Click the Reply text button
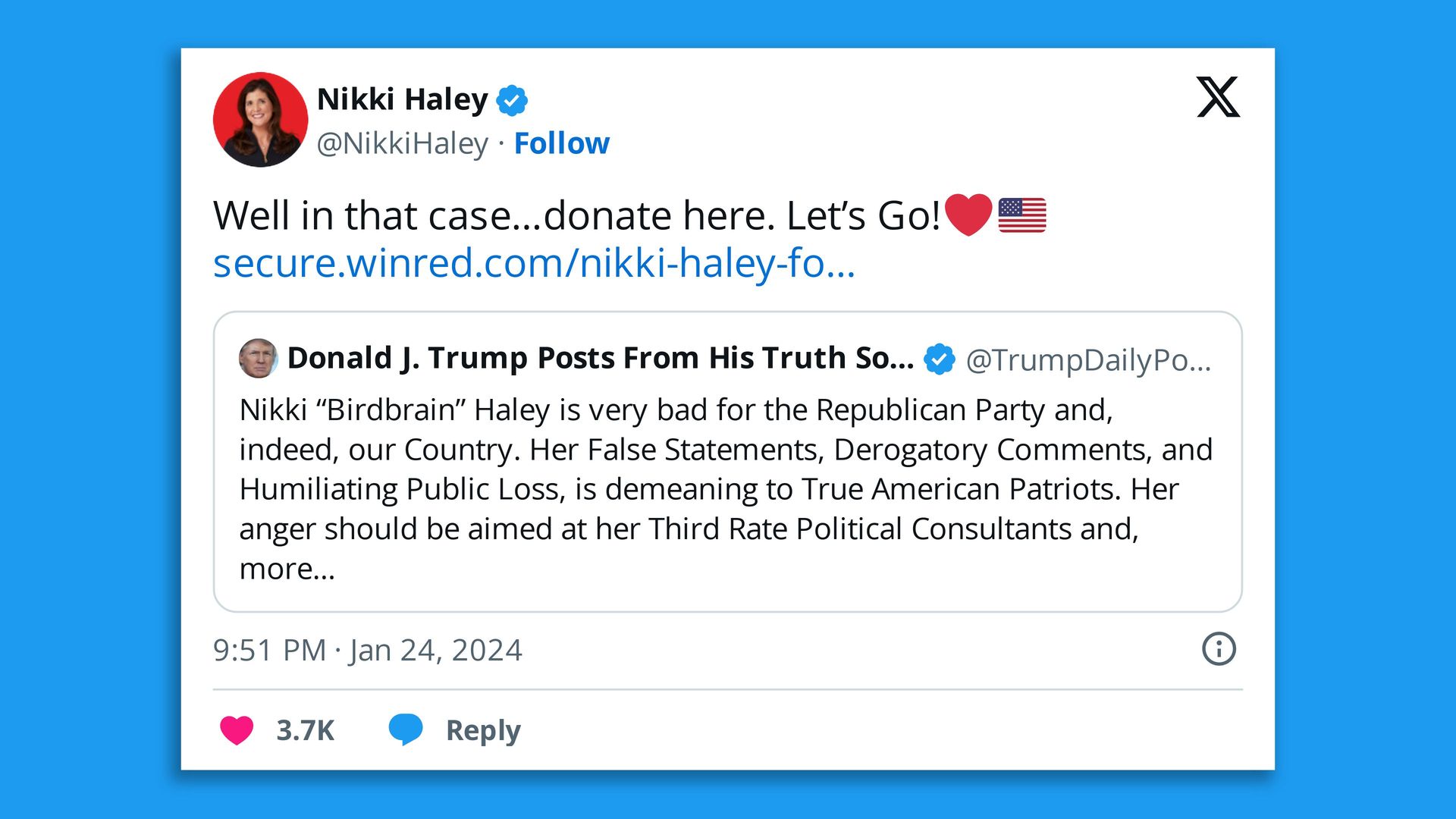The image size is (1456, 819). click(483, 730)
